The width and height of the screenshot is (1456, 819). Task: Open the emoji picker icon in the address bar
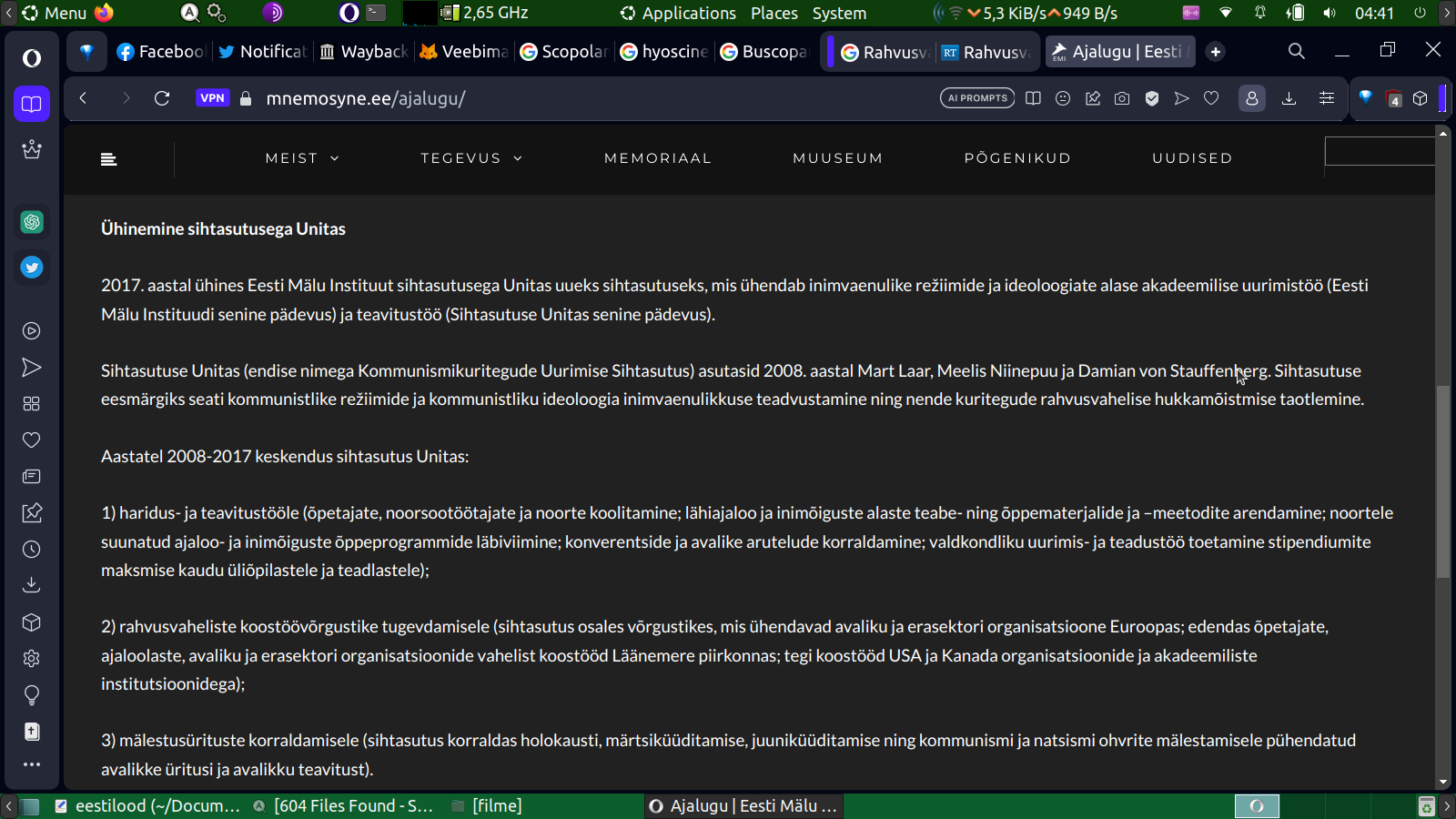point(1063,98)
